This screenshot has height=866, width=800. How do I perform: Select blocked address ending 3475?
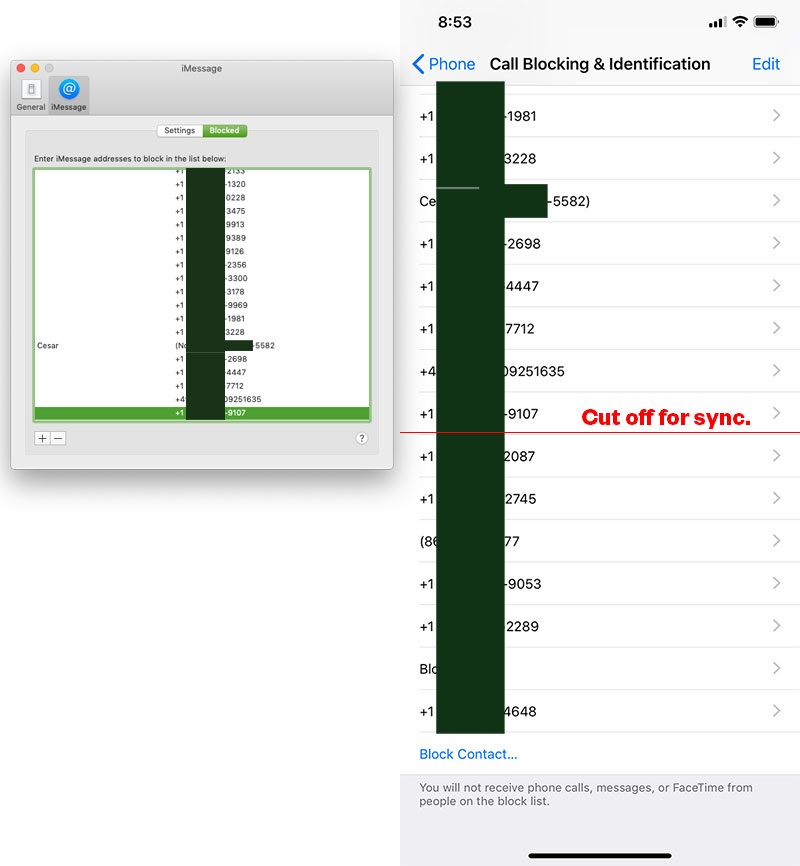[202, 211]
